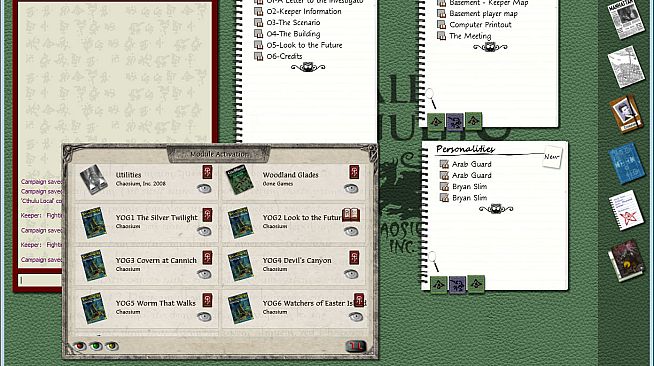Toggle the YOG3 Covern at Cannich eye icon
Image resolution: width=654 pixels, height=366 pixels.
[204, 274]
